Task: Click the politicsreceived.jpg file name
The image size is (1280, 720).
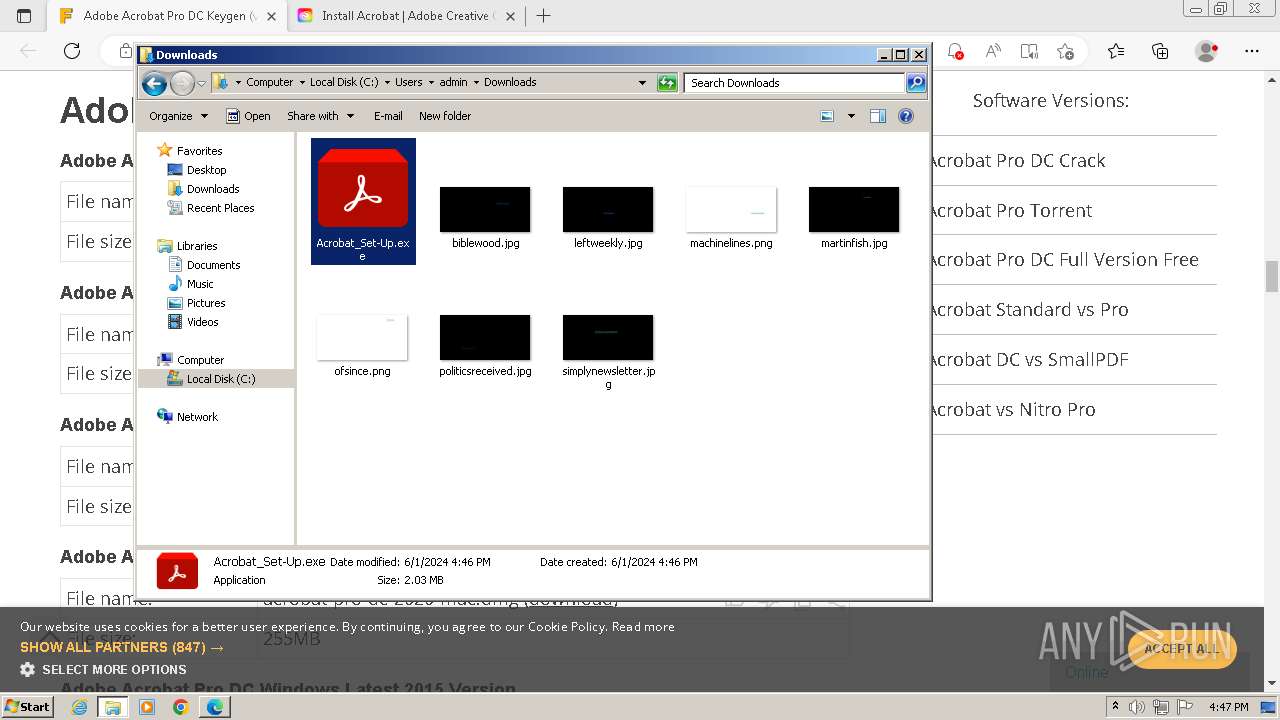Action: pos(485,371)
